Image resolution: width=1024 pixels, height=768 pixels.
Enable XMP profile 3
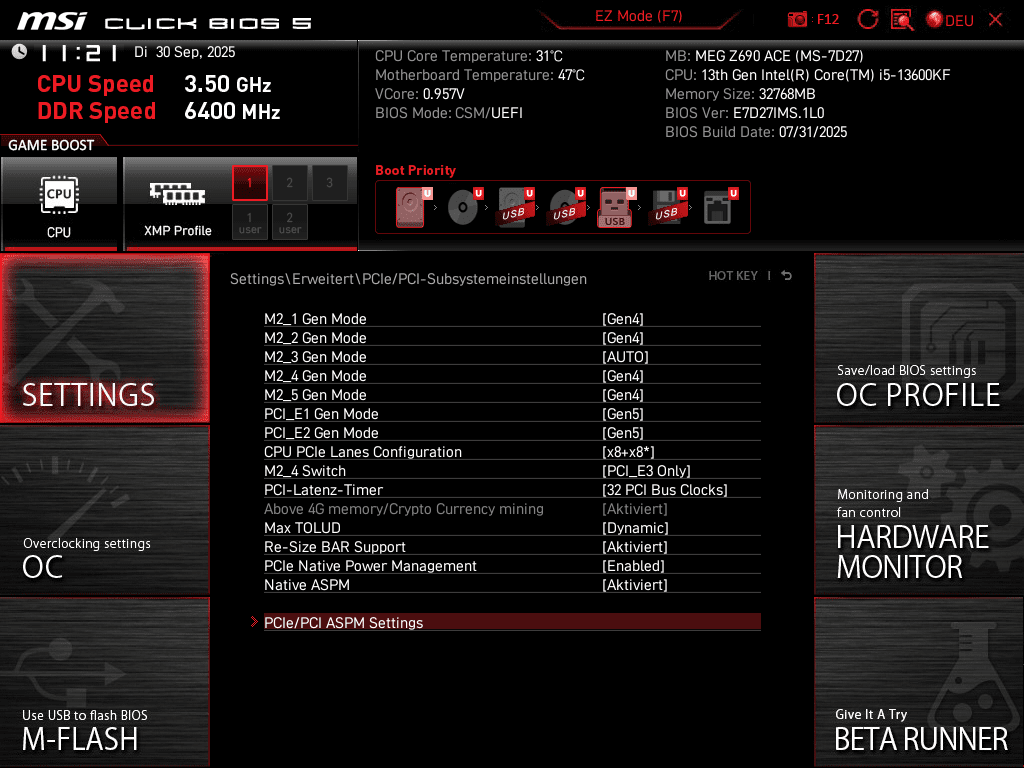pos(329,183)
